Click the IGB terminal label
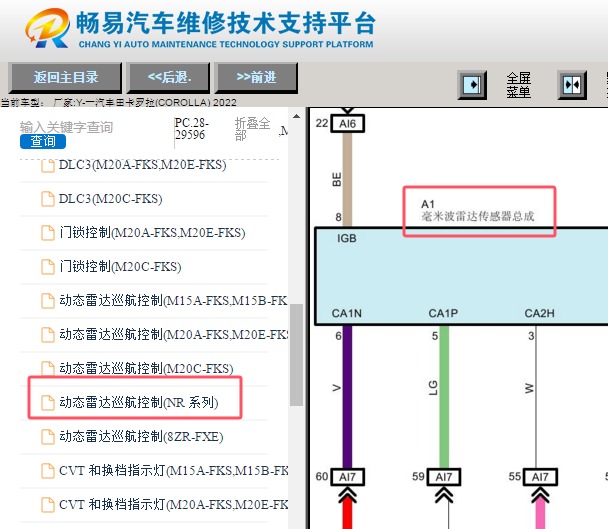Image resolution: width=608 pixels, height=529 pixels. tap(347, 238)
